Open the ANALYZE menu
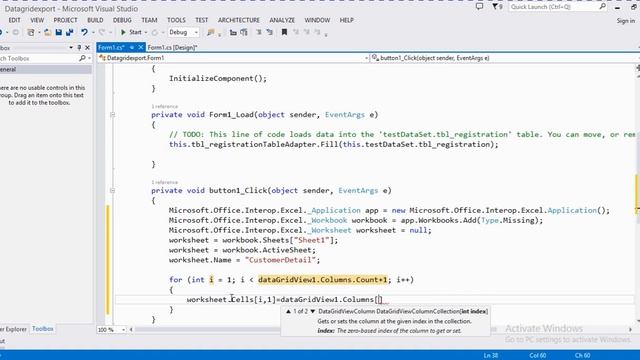 coord(282,20)
